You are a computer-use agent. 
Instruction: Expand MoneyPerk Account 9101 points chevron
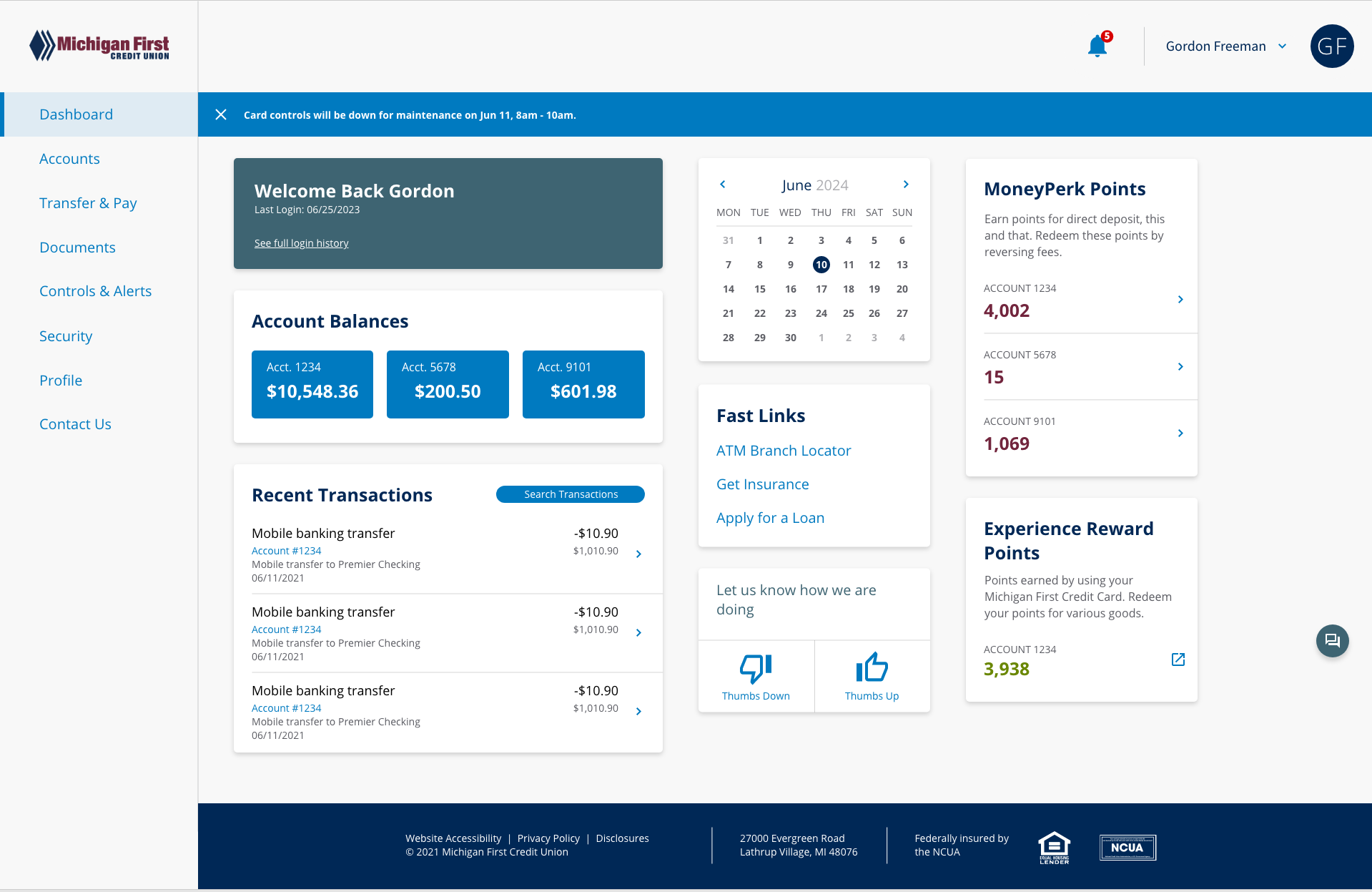[x=1180, y=433]
